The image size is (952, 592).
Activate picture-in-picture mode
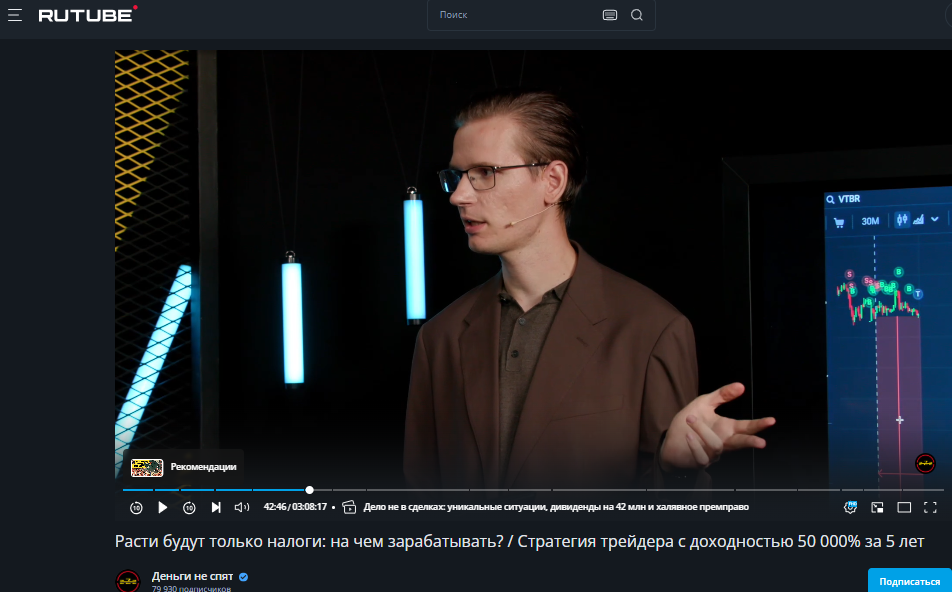click(x=877, y=507)
